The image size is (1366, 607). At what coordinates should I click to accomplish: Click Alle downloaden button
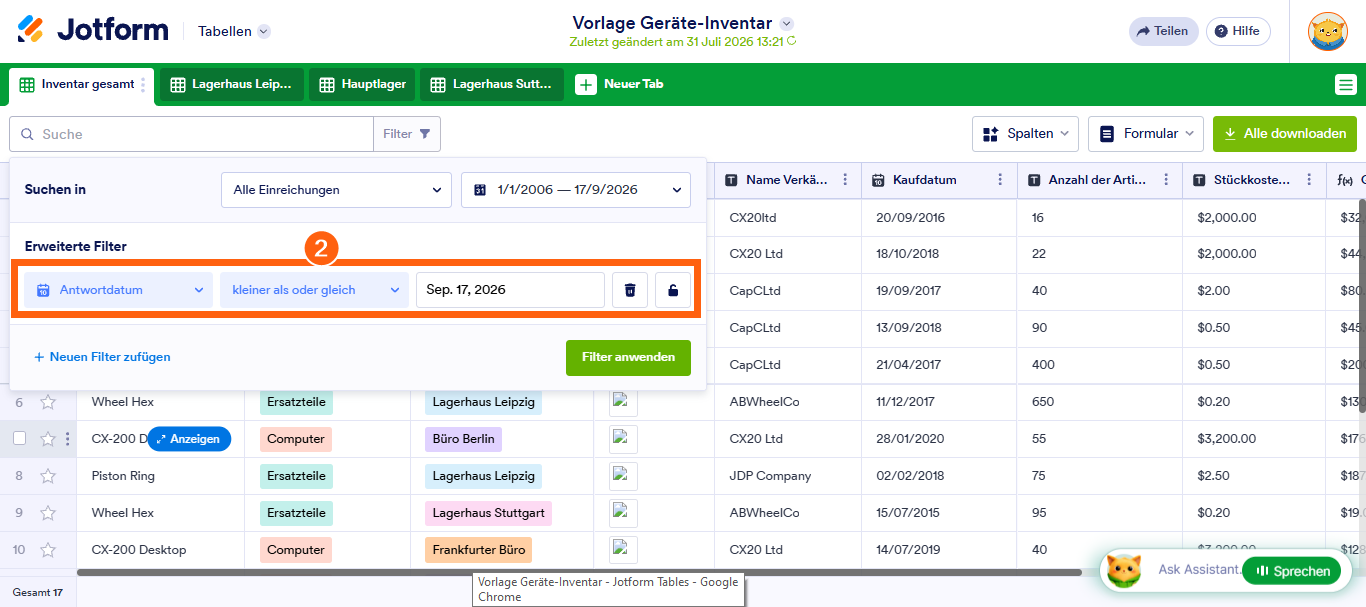(x=1285, y=133)
